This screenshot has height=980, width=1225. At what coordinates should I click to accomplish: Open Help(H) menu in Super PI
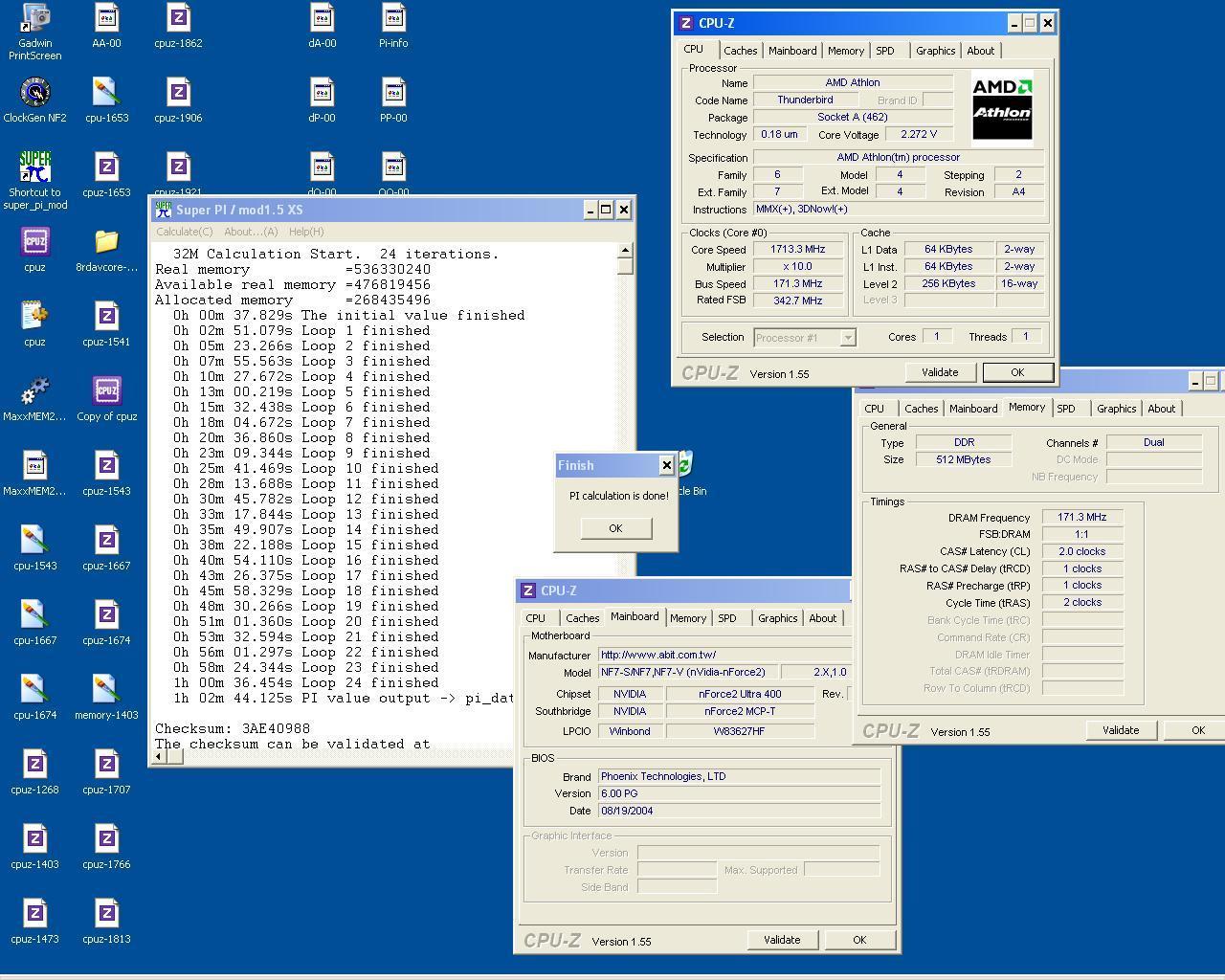pyautogui.click(x=306, y=232)
